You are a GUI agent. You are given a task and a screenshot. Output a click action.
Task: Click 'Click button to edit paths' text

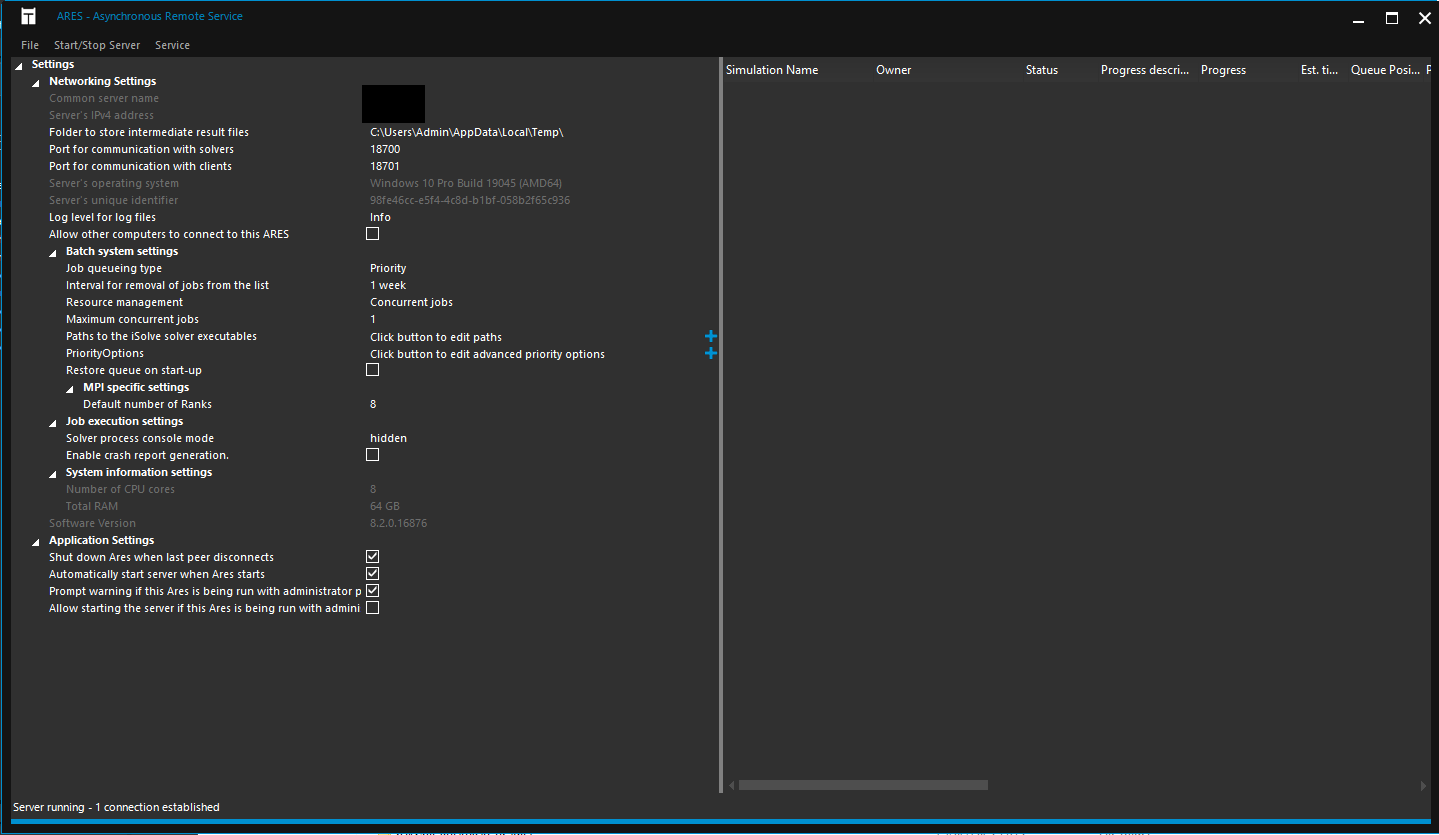click(436, 337)
